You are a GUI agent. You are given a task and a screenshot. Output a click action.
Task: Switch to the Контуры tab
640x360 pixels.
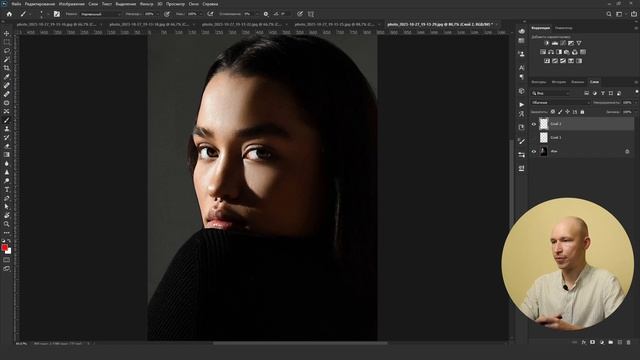539,82
